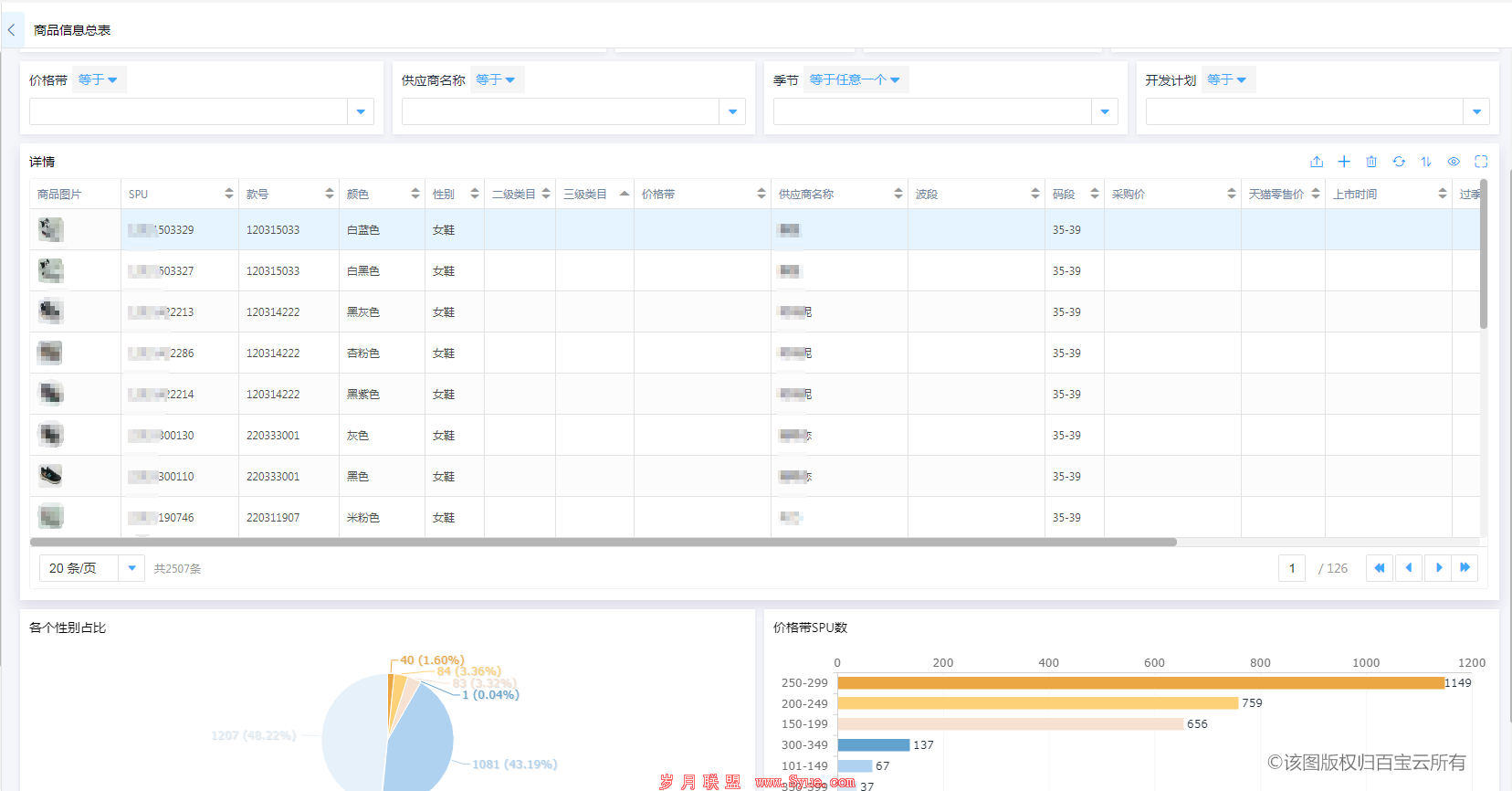Add a new record with plus icon
Image resolution: width=1512 pixels, height=791 pixels.
click(1344, 162)
